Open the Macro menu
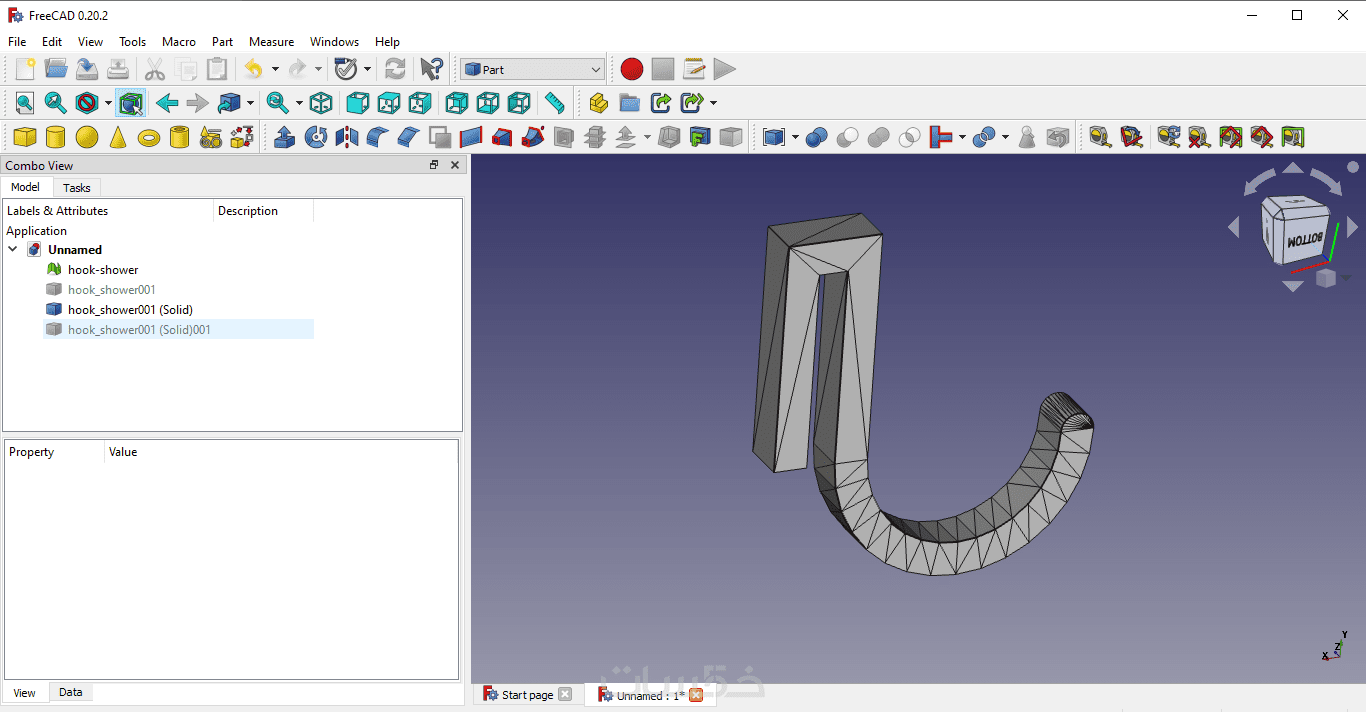This screenshot has height=712, width=1366. (179, 42)
